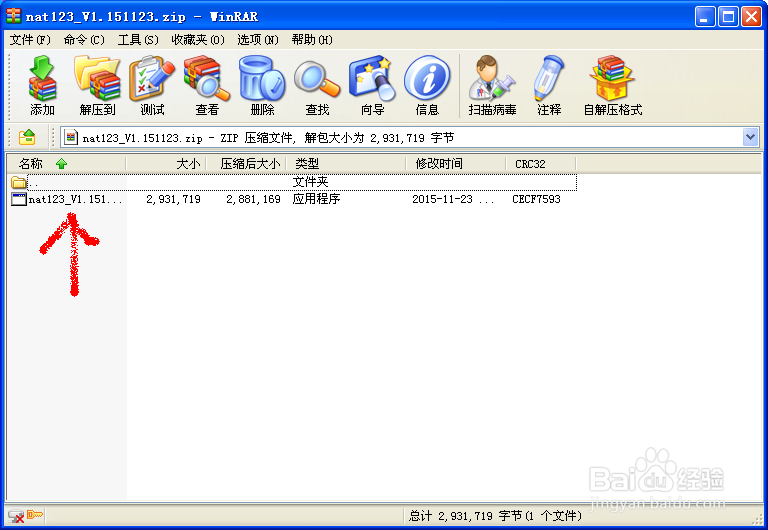Click the drive icon in status bar
The image size is (768, 530).
pos(16,515)
